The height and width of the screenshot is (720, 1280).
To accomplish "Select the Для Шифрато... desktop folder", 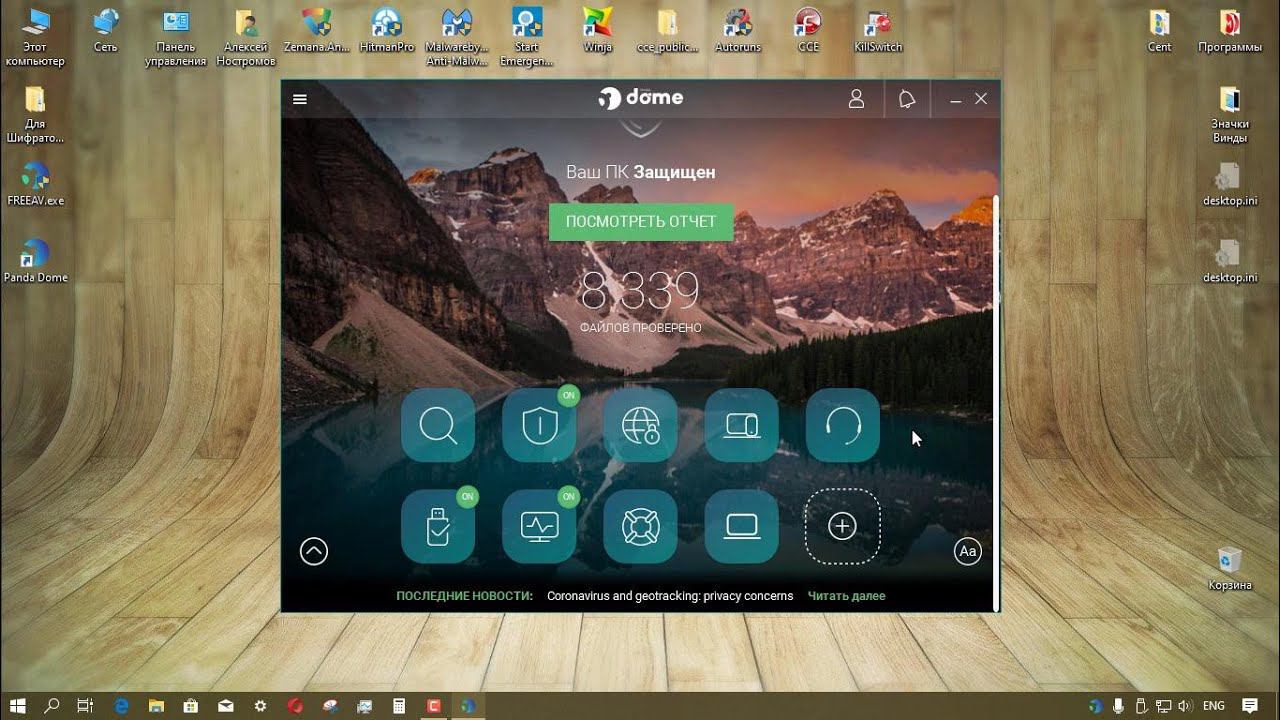I will coord(35,114).
